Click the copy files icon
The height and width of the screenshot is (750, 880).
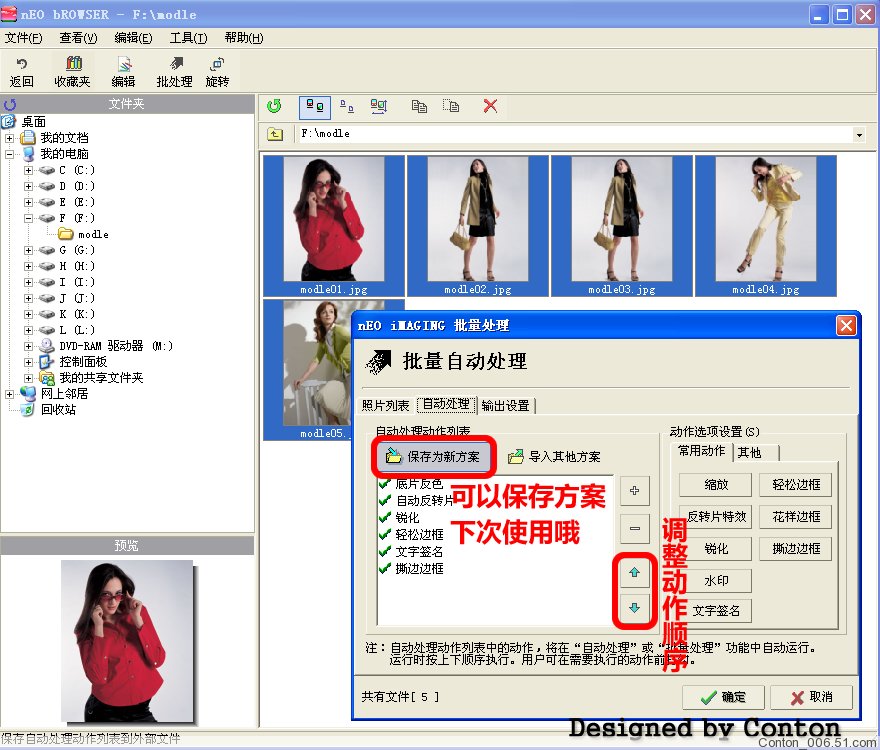(419, 106)
